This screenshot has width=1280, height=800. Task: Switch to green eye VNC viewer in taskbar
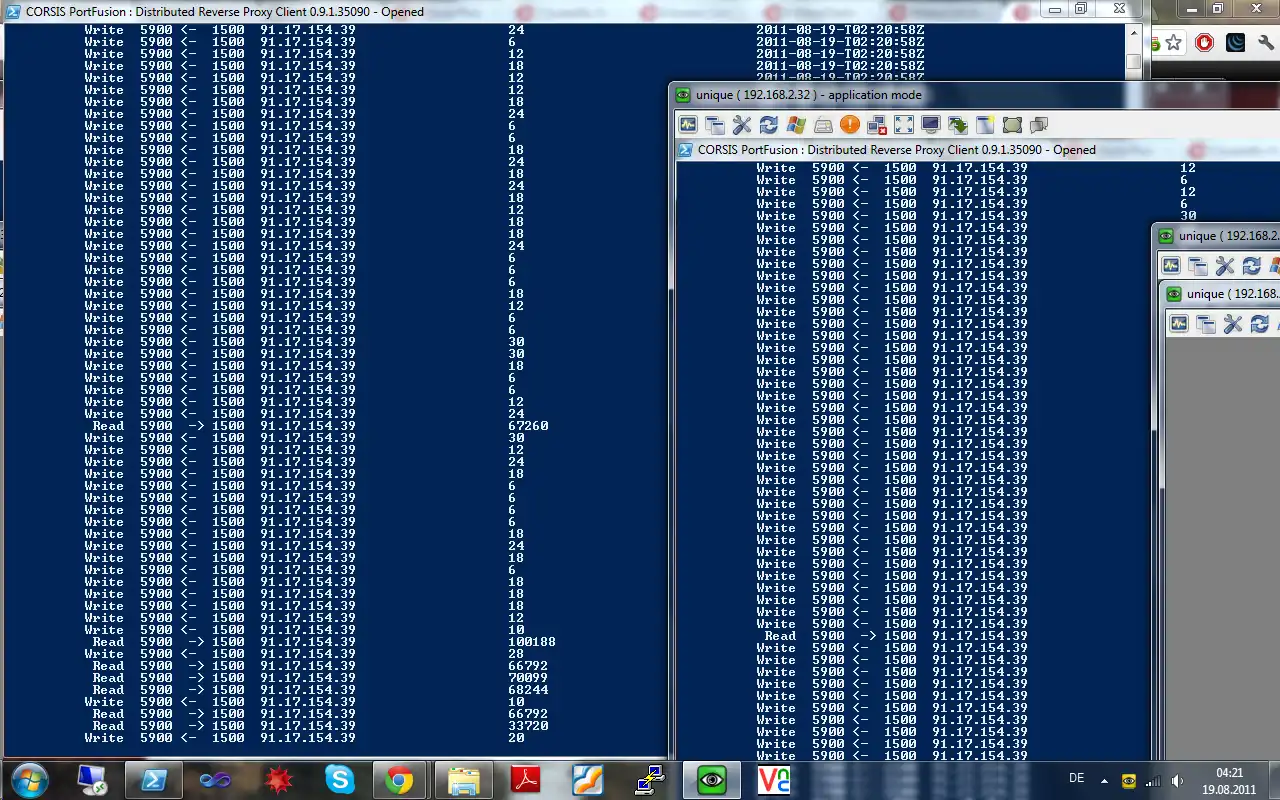click(x=712, y=779)
